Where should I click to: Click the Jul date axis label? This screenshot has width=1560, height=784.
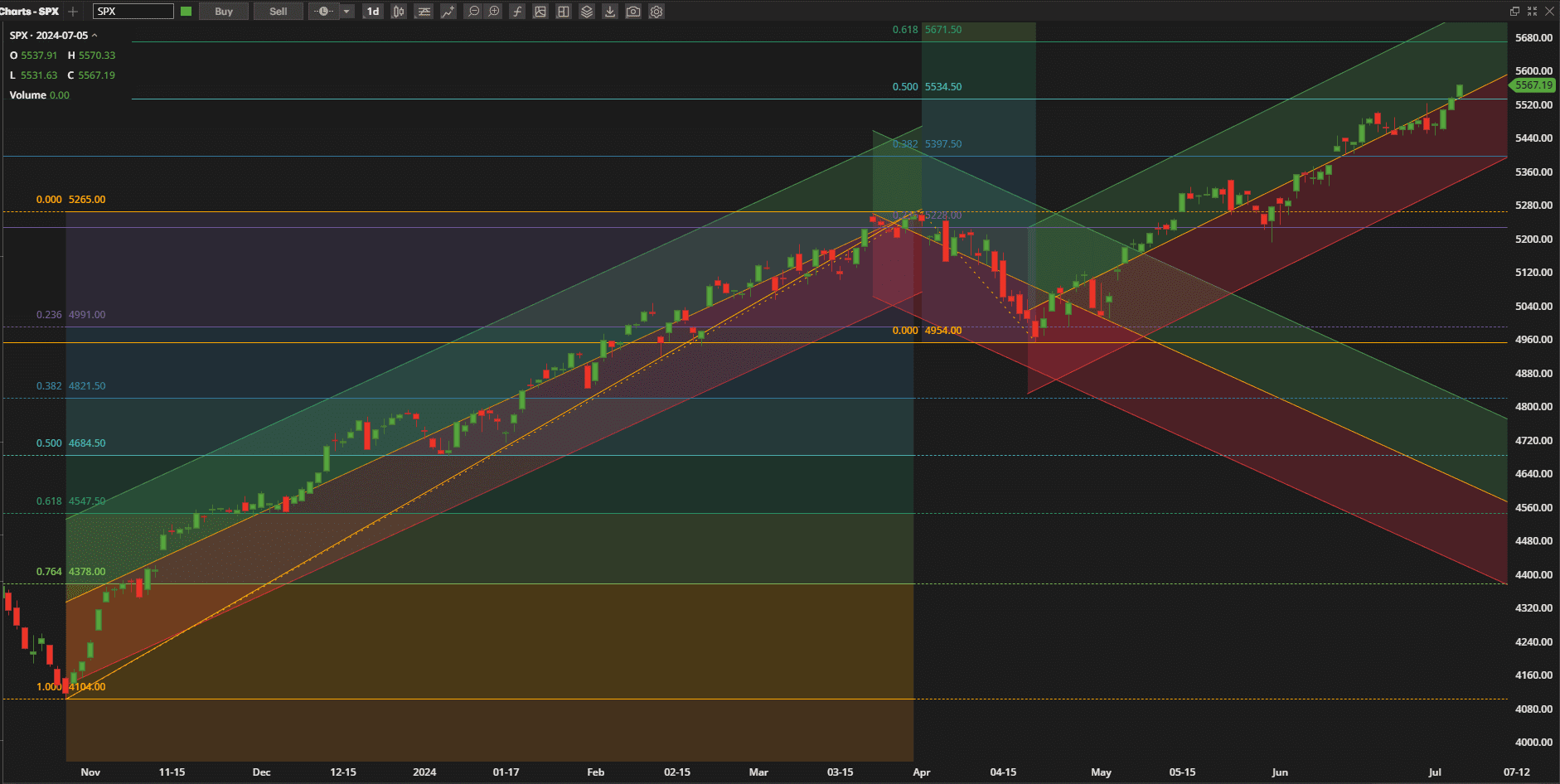click(x=1435, y=772)
